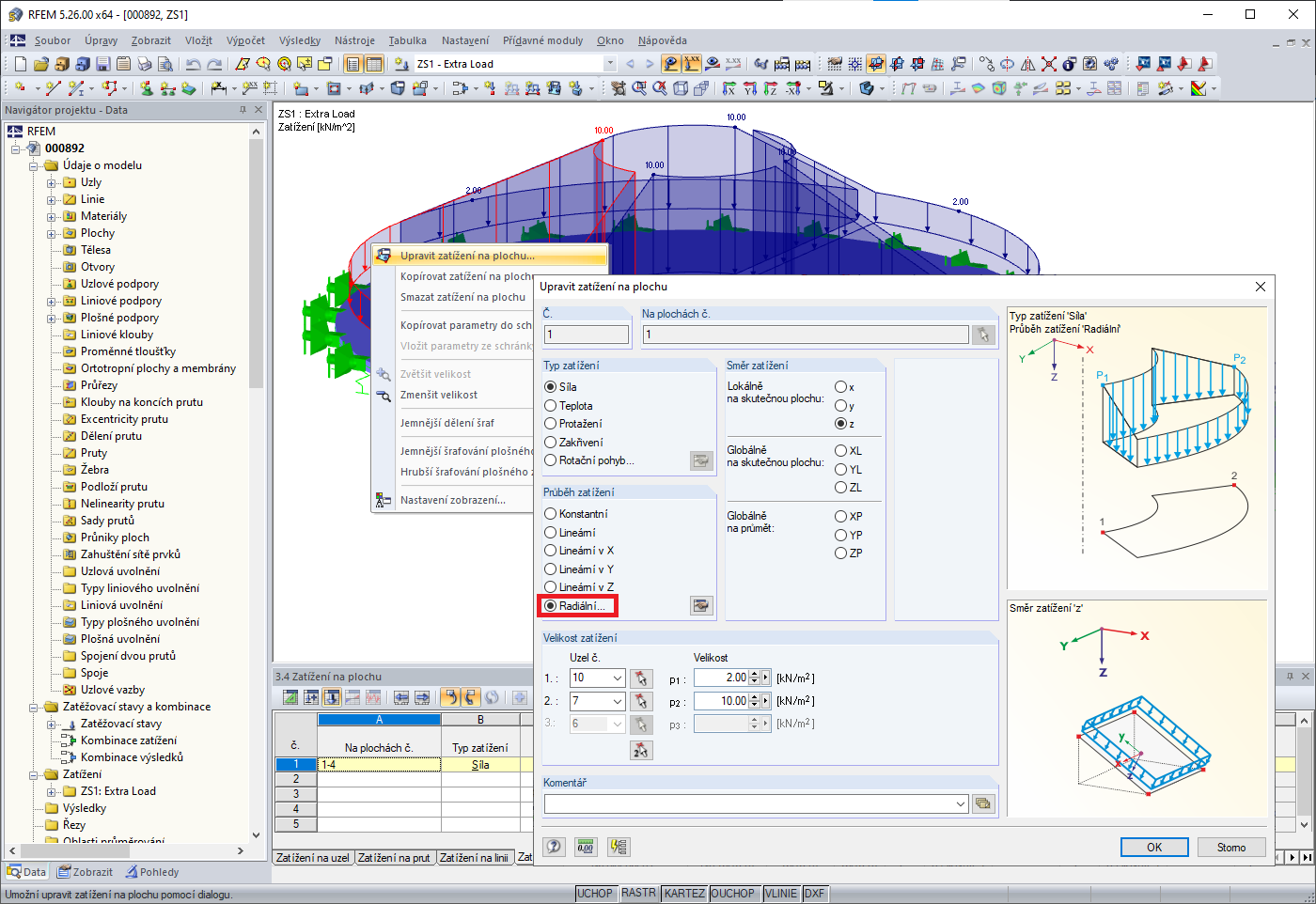Open the Výpočet menu
The width and height of the screenshot is (1316, 904).
tap(245, 40)
